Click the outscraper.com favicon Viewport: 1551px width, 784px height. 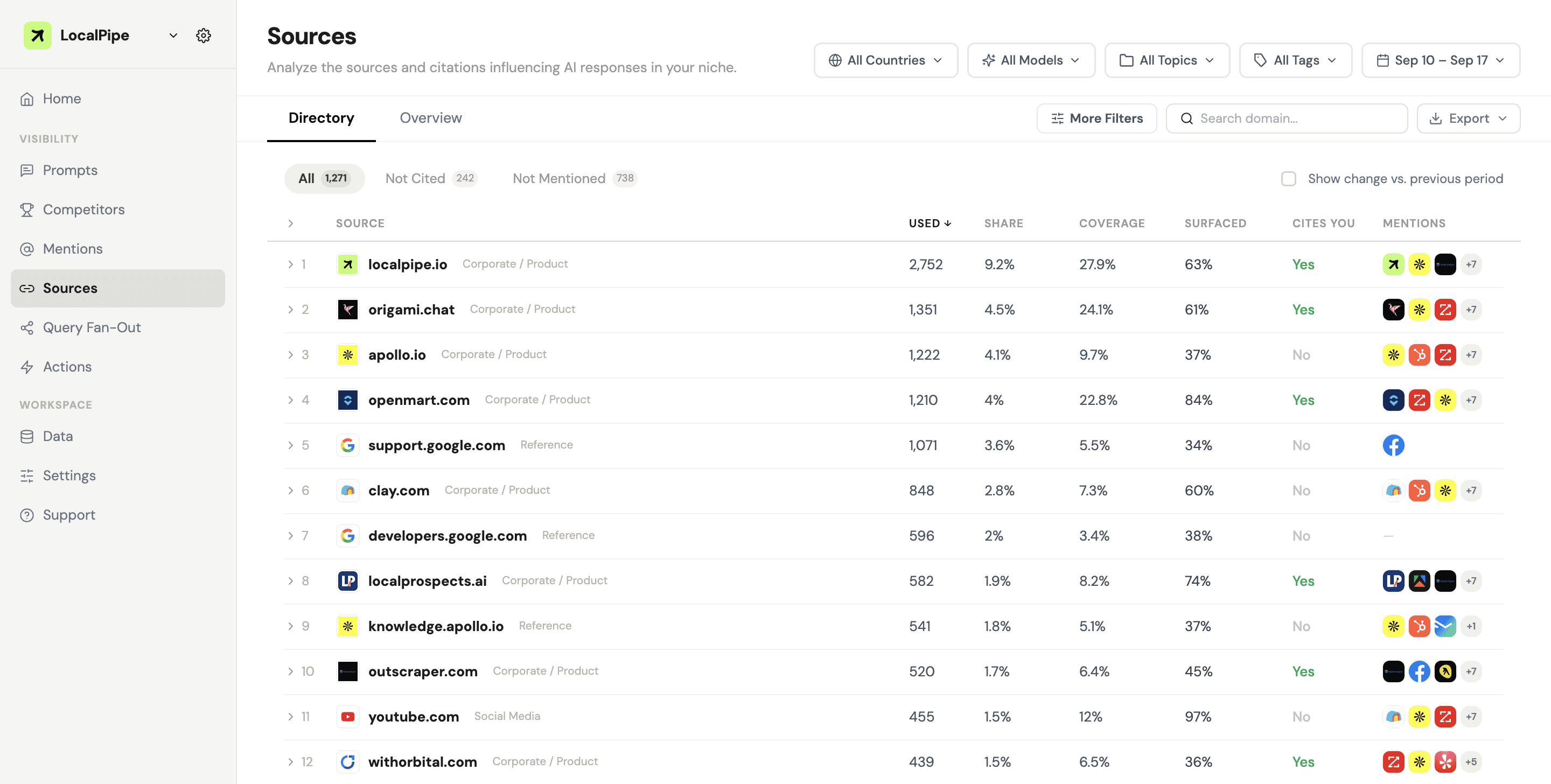tap(347, 671)
